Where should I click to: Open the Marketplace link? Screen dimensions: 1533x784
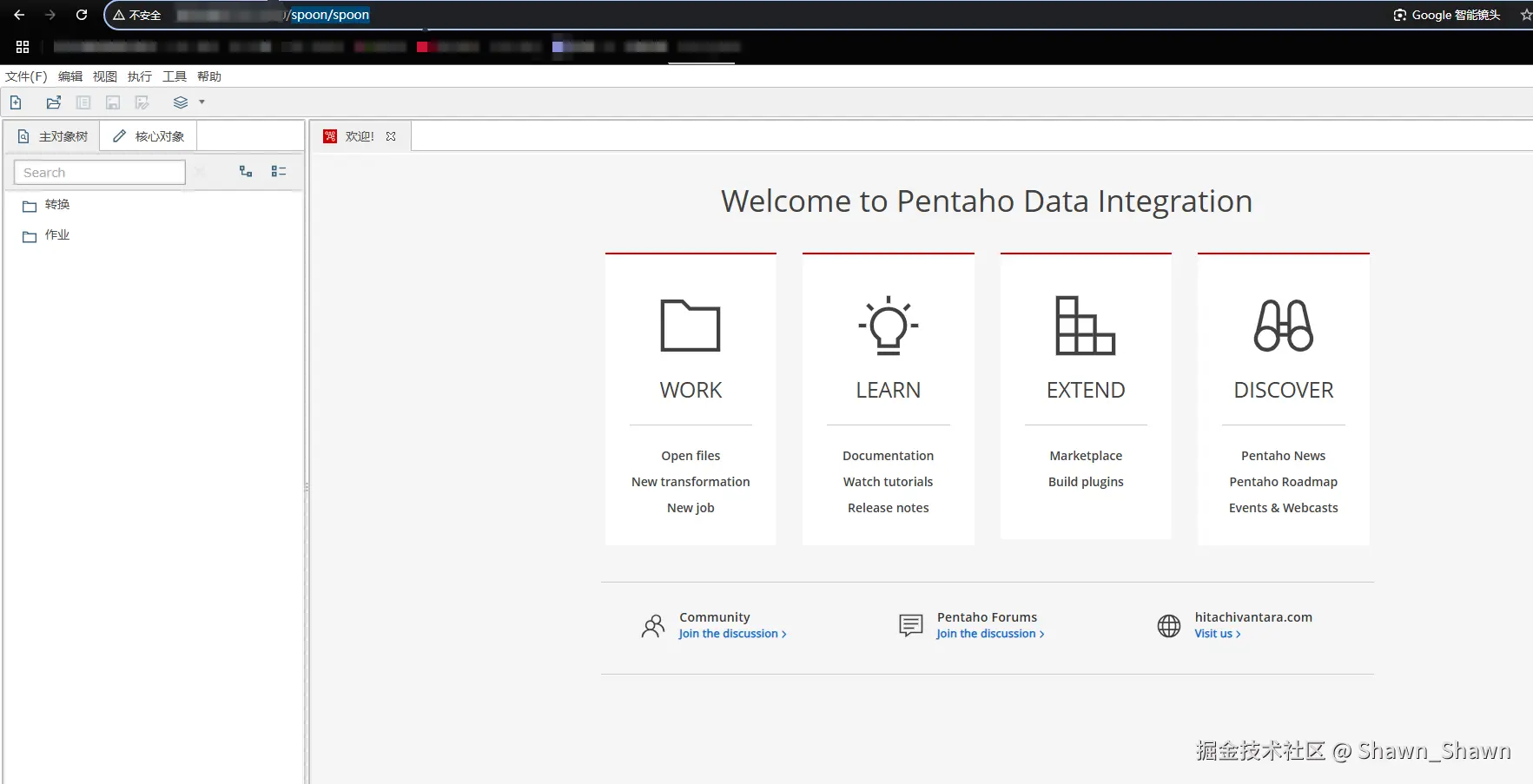pyautogui.click(x=1086, y=456)
